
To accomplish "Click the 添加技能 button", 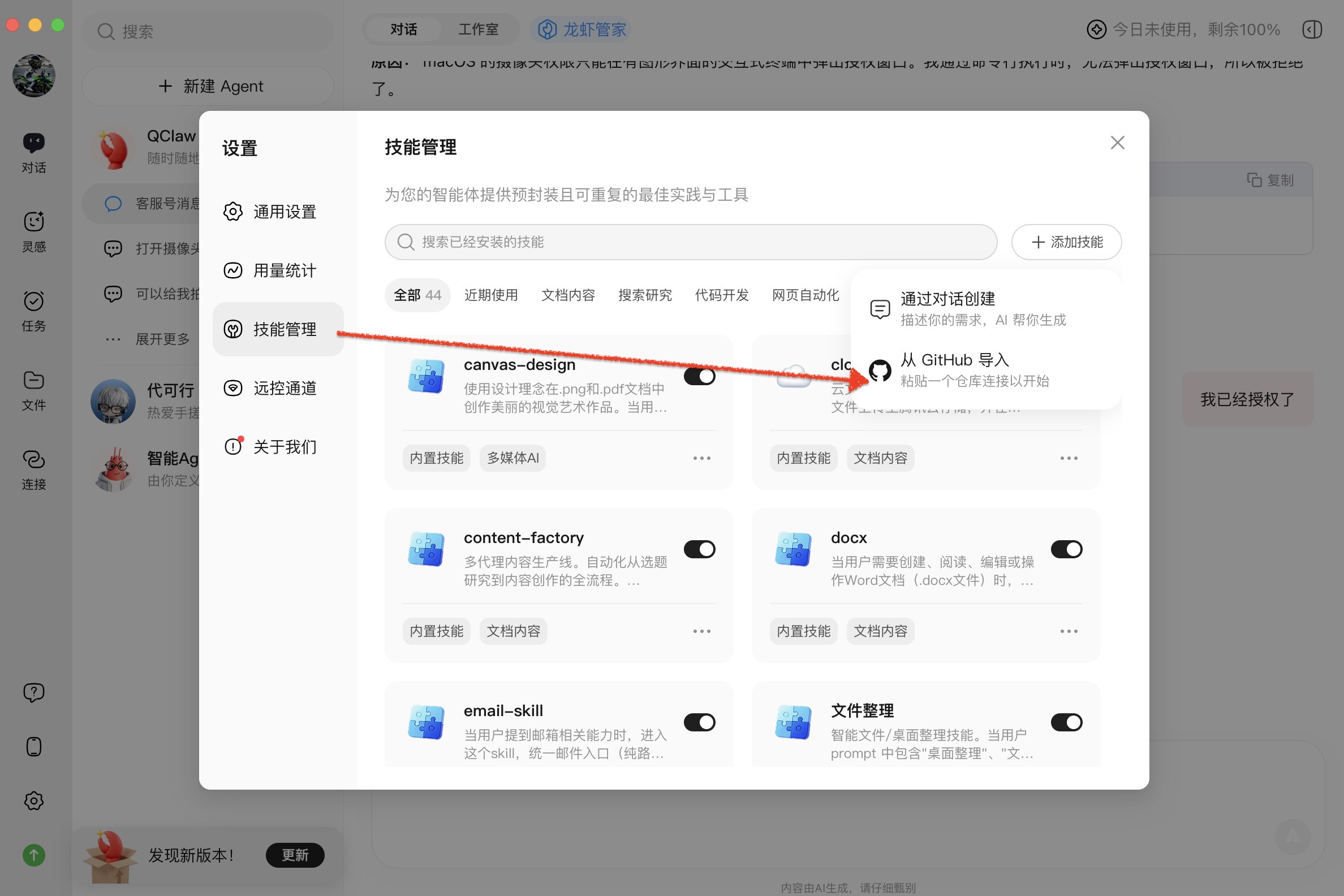I will (x=1066, y=242).
